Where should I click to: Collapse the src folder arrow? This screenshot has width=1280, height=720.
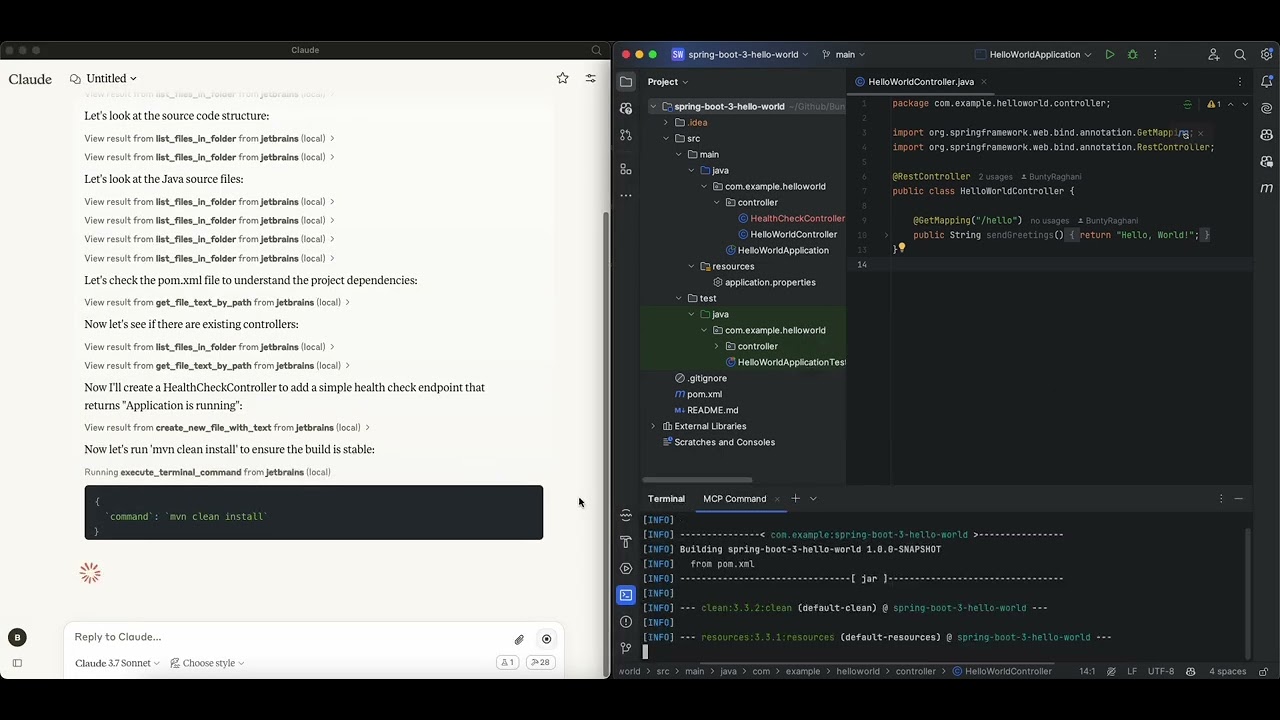(x=666, y=139)
